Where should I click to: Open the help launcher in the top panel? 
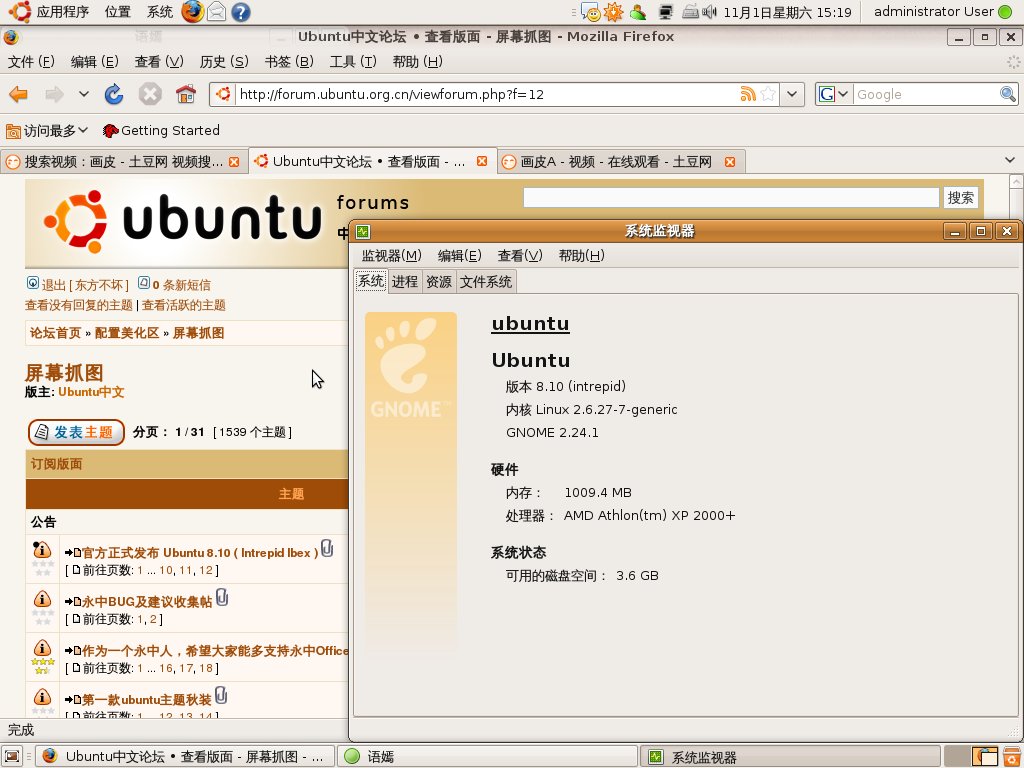[x=240, y=12]
